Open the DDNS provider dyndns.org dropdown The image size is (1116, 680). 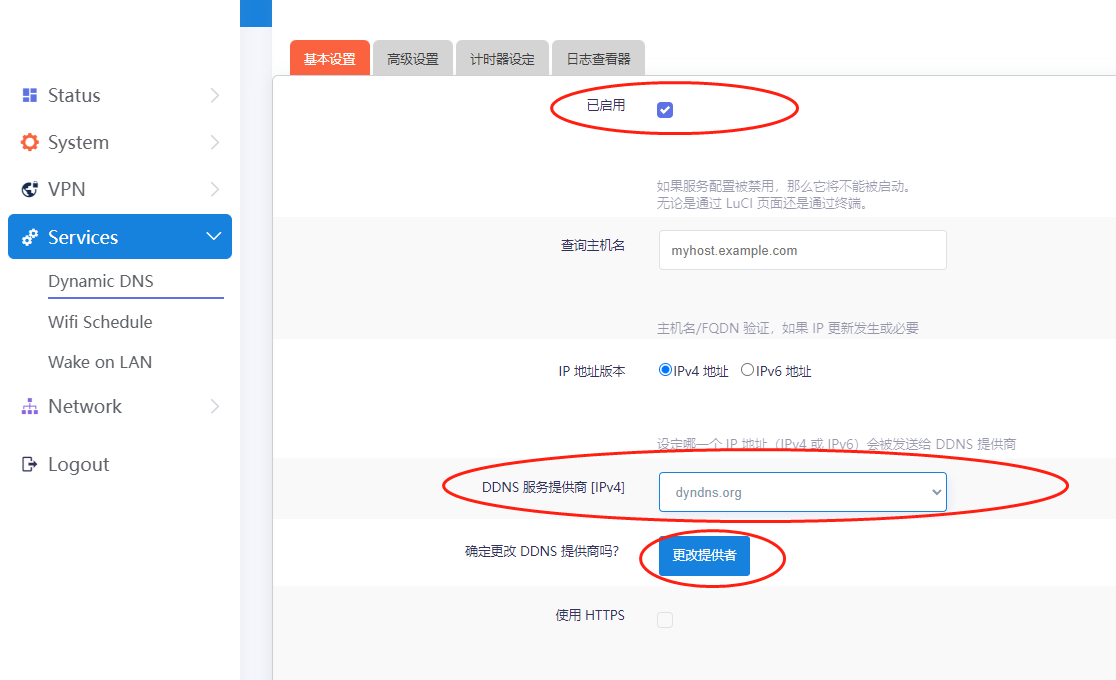802,492
